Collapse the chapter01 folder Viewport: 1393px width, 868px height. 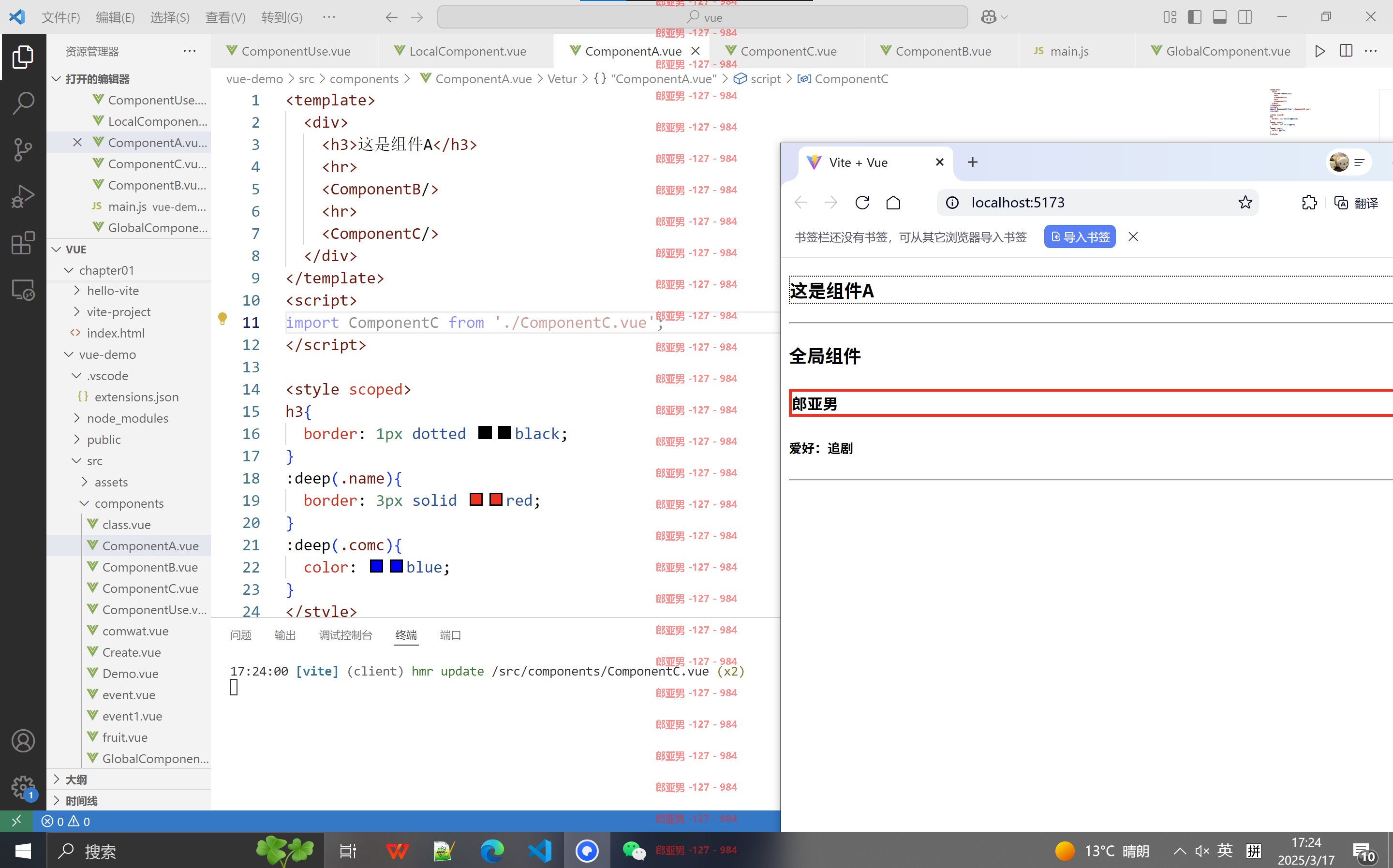(69, 270)
